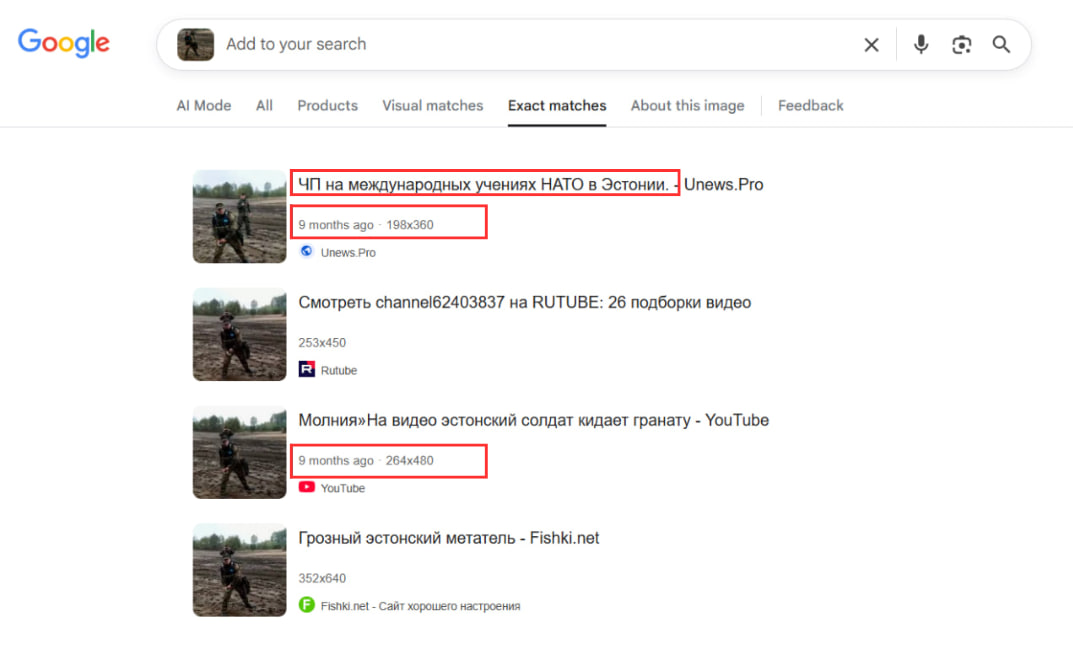
Task: Click the Rutube favicon
Action: pyautogui.click(x=307, y=369)
